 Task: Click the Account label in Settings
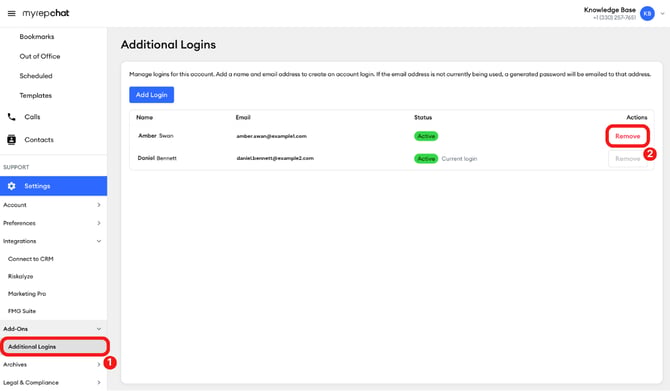15,205
